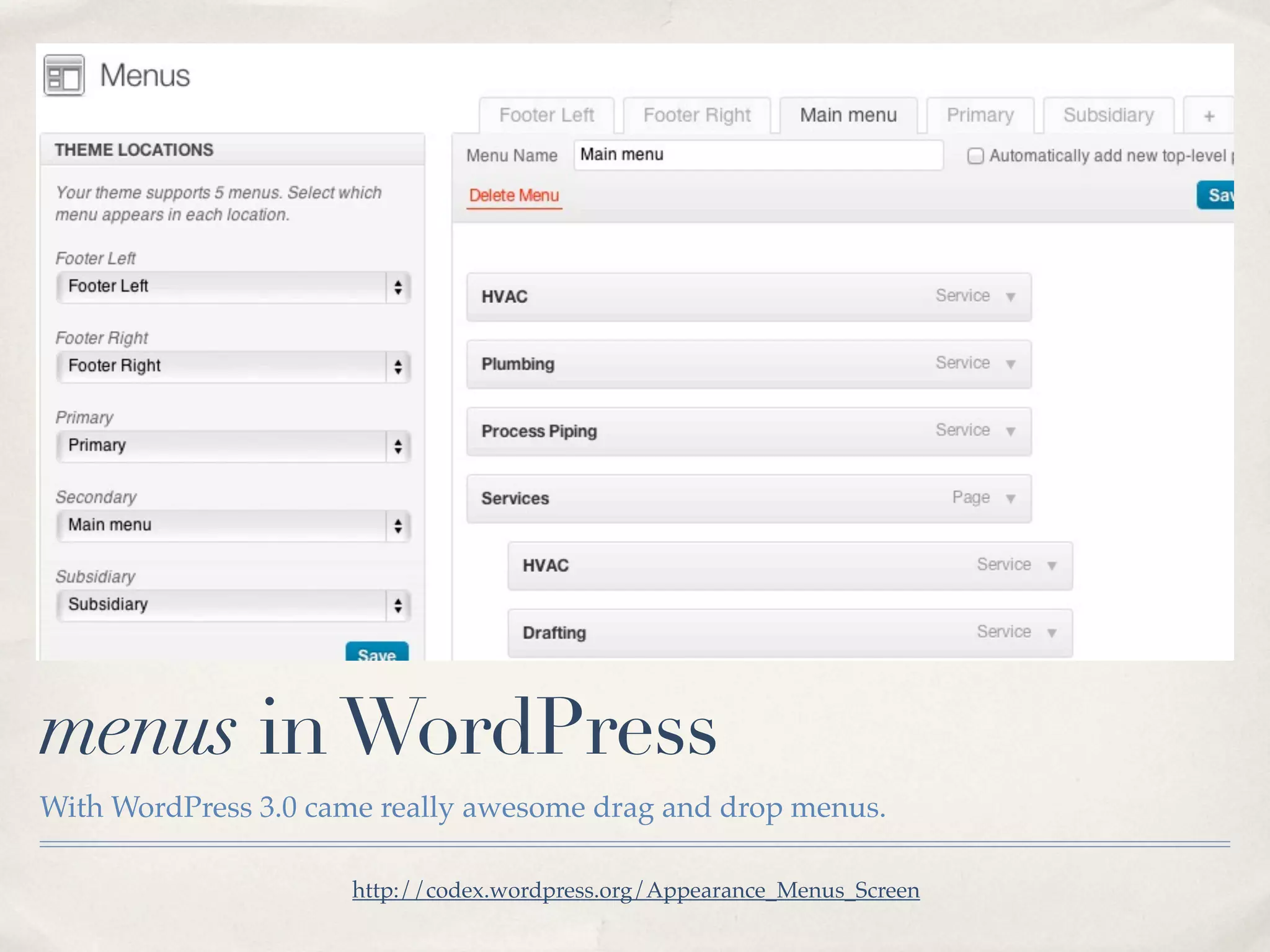Open the Footer Left location dropdown
1270x952 pixels.
(x=233, y=287)
